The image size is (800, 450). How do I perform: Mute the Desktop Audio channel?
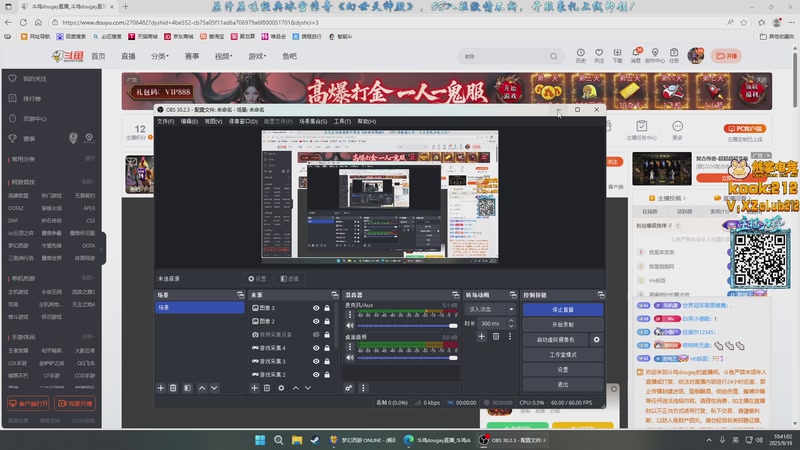tap(350, 358)
